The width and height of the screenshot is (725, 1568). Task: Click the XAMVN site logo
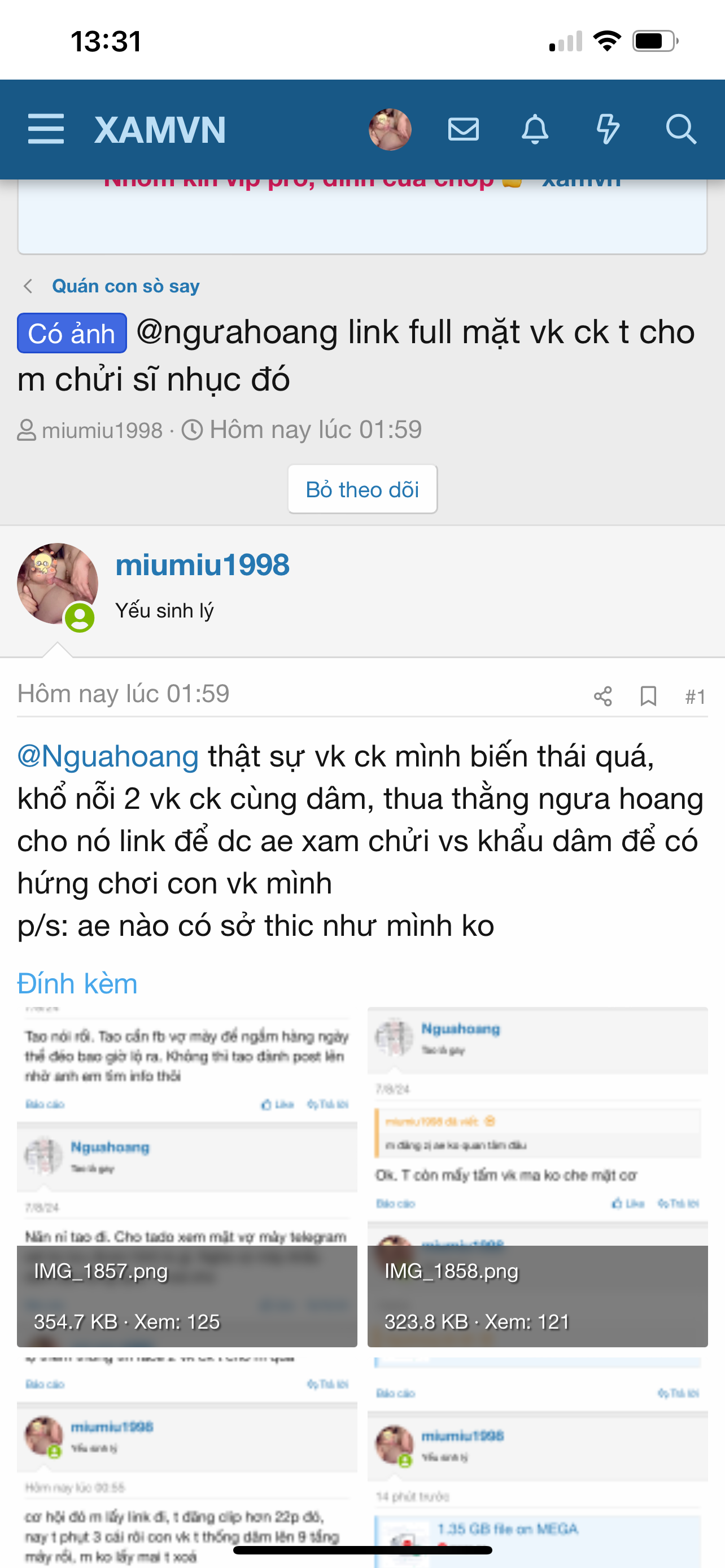[160, 130]
